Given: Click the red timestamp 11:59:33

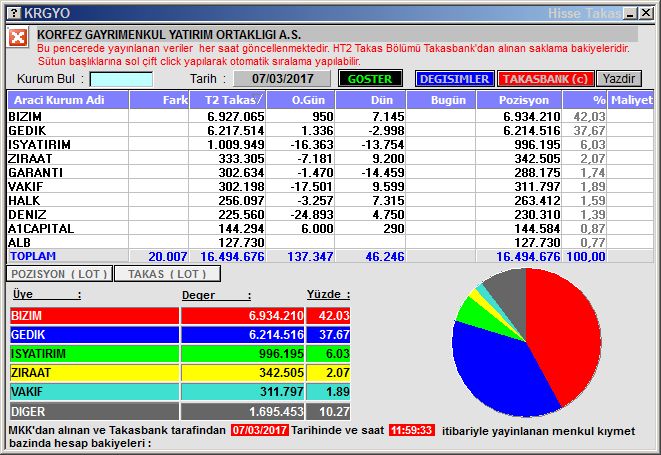Looking at the screenshot, I should pos(411,430).
